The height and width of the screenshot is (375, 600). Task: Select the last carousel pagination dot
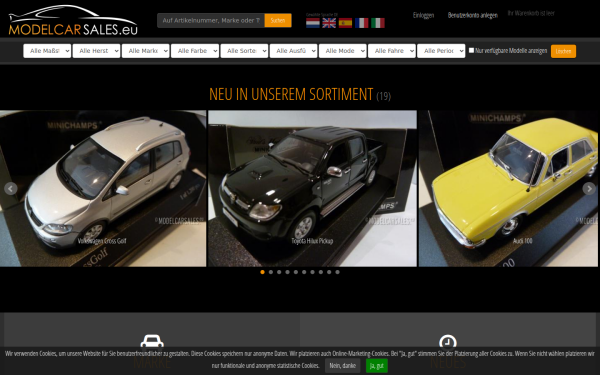tap(338, 272)
